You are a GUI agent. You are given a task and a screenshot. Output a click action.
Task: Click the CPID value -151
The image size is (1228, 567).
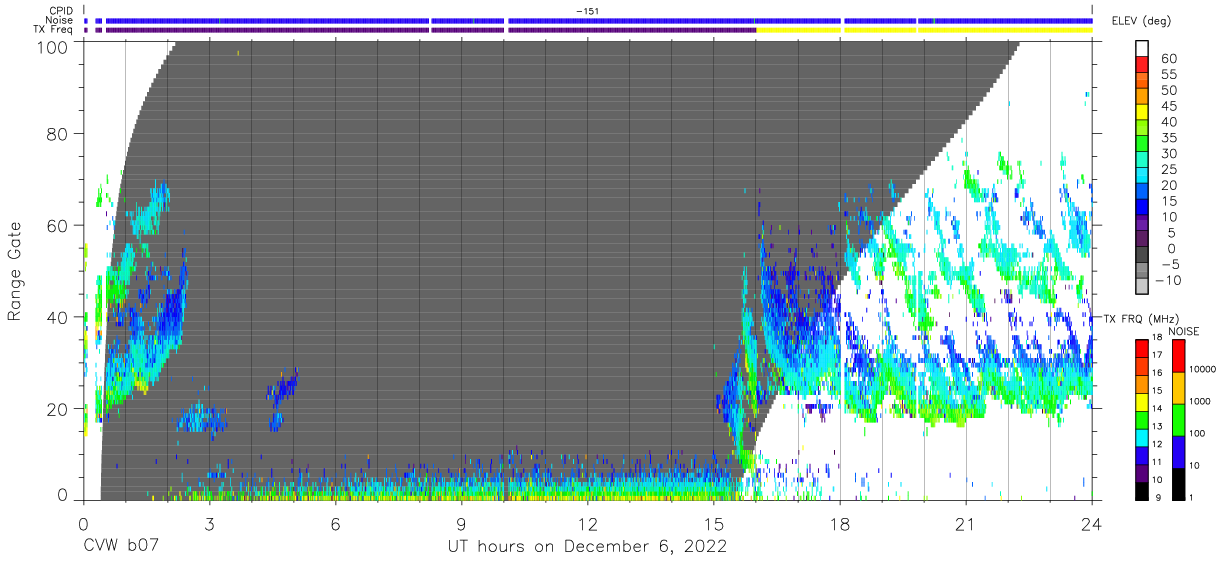tap(587, 11)
